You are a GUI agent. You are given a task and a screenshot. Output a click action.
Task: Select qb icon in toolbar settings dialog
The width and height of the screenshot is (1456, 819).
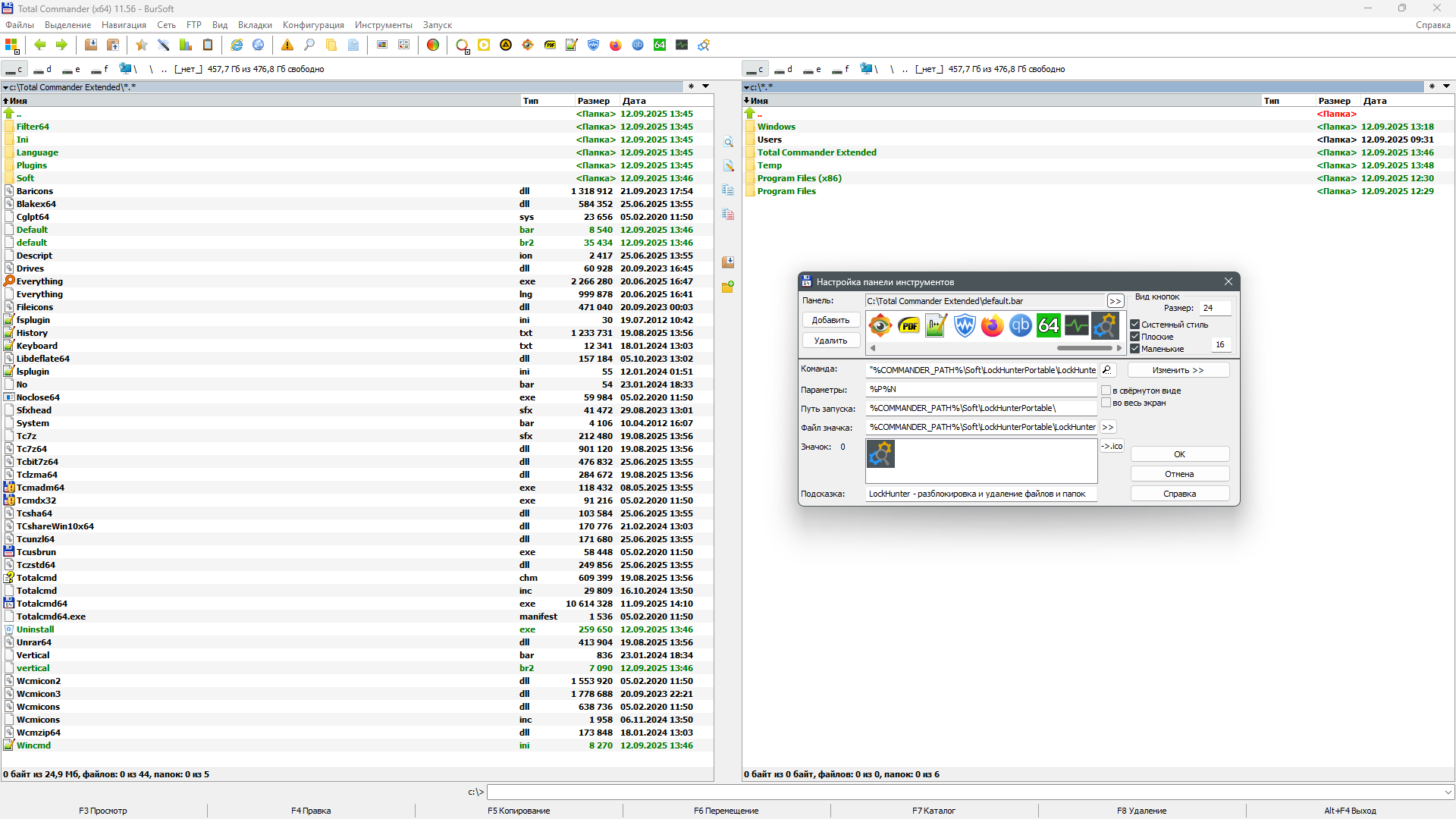(1021, 326)
